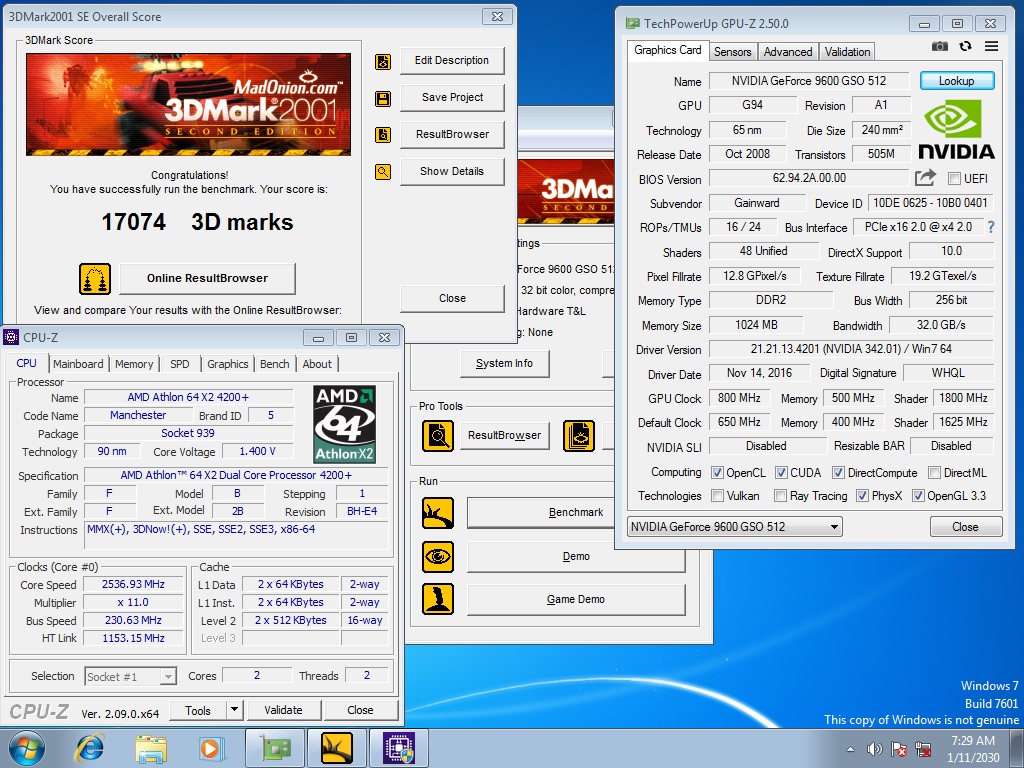Click the Show Details button
The height and width of the screenshot is (768, 1024).
point(452,171)
